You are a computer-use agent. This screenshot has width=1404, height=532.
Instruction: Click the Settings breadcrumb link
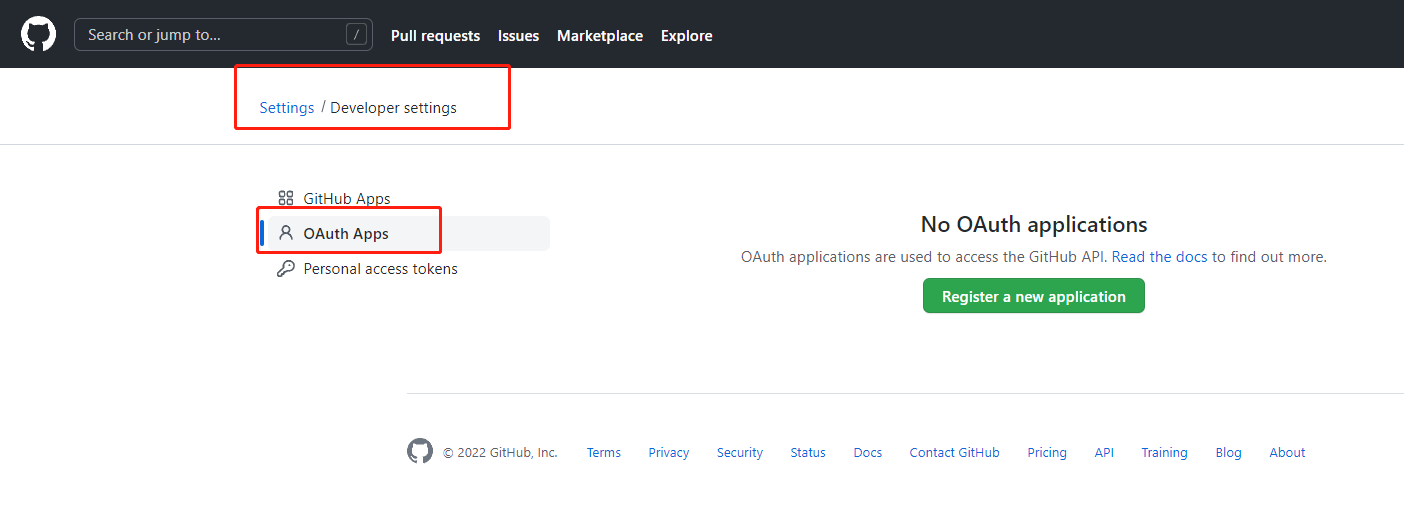[287, 108]
